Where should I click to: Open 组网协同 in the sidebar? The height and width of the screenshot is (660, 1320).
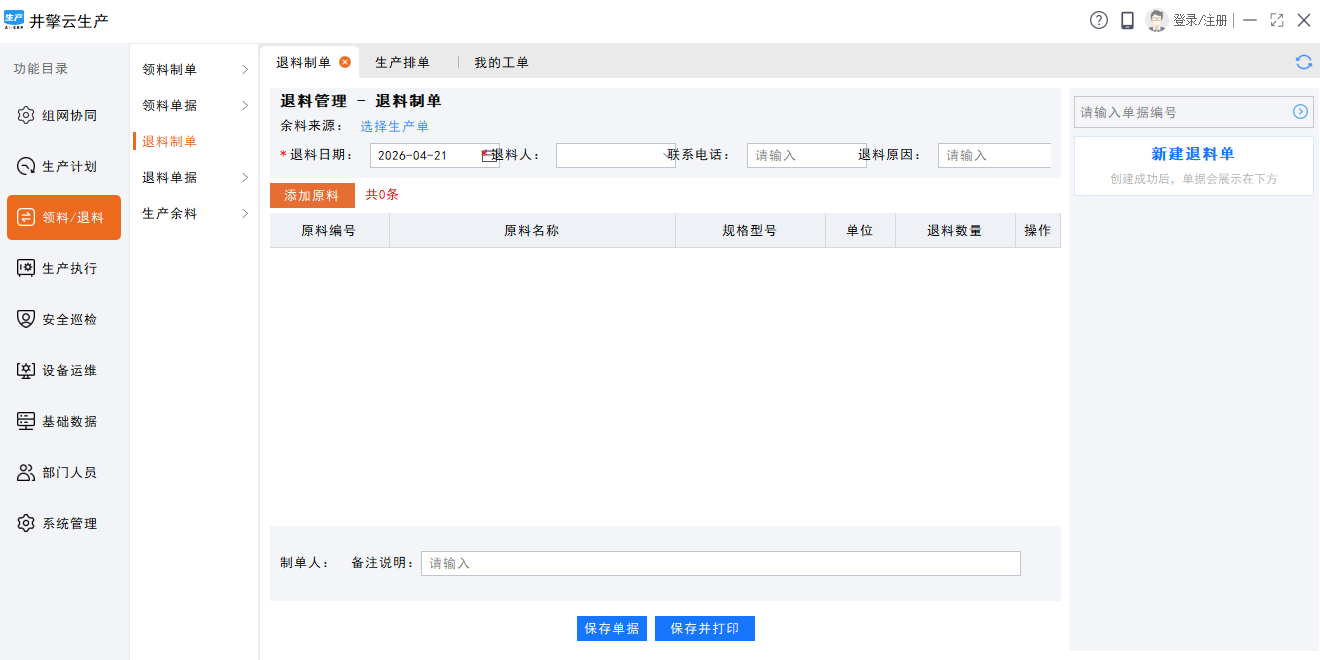click(64, 115)
